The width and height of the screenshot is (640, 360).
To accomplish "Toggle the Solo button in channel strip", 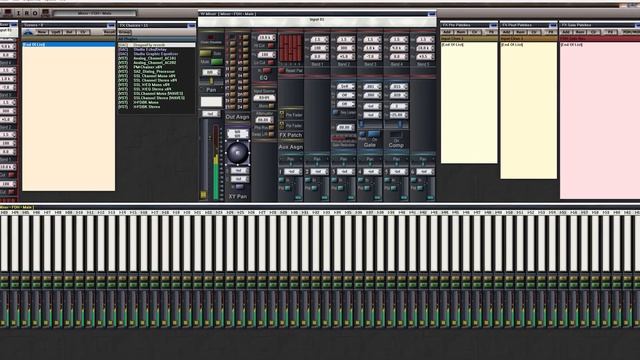I will [206, 53].
